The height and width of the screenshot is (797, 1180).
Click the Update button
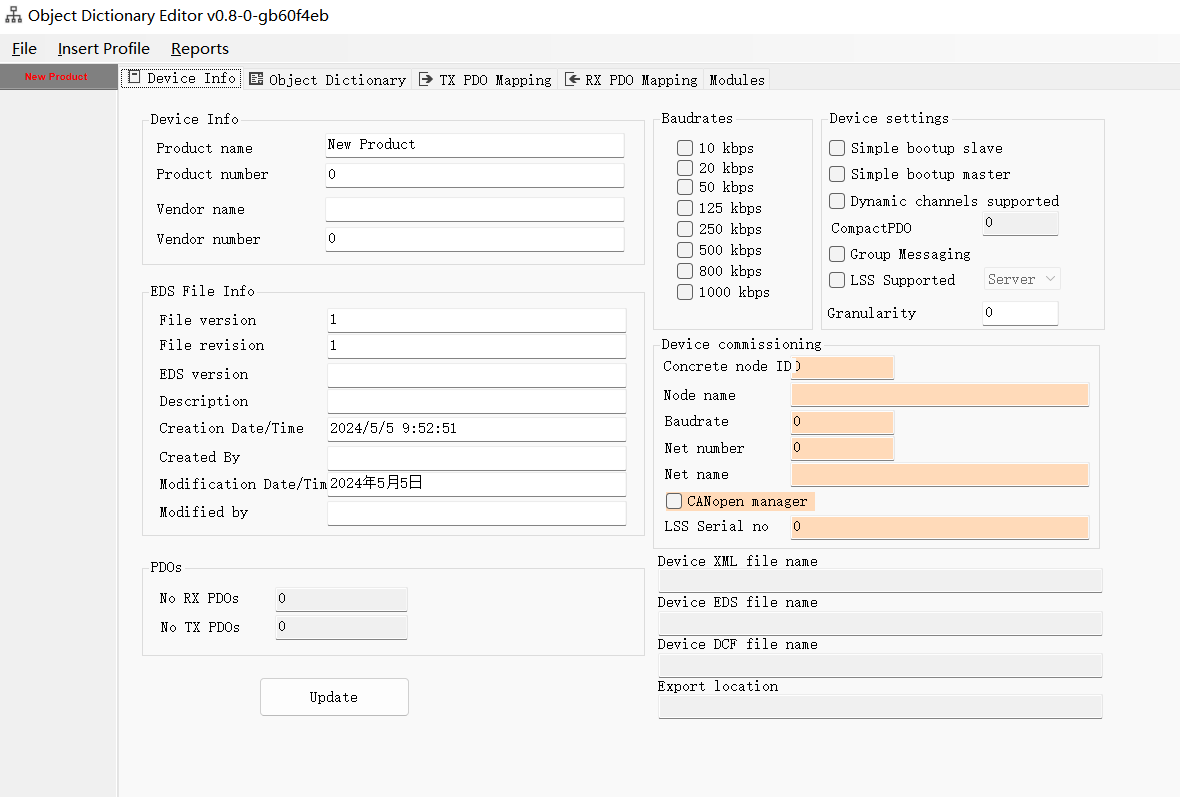pyautogui.click(x=334, y=696)
